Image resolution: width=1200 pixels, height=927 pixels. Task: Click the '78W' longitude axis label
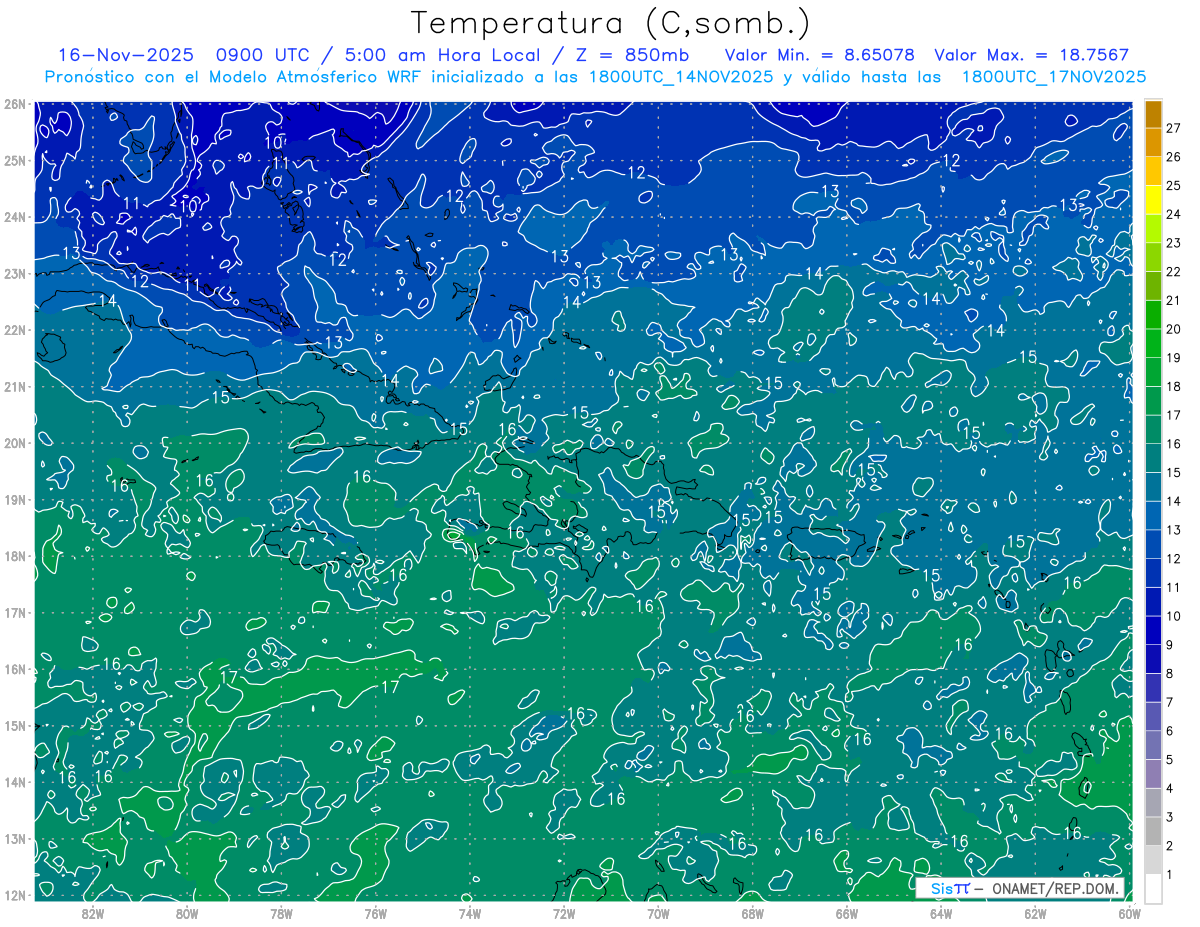pos(281,913)
